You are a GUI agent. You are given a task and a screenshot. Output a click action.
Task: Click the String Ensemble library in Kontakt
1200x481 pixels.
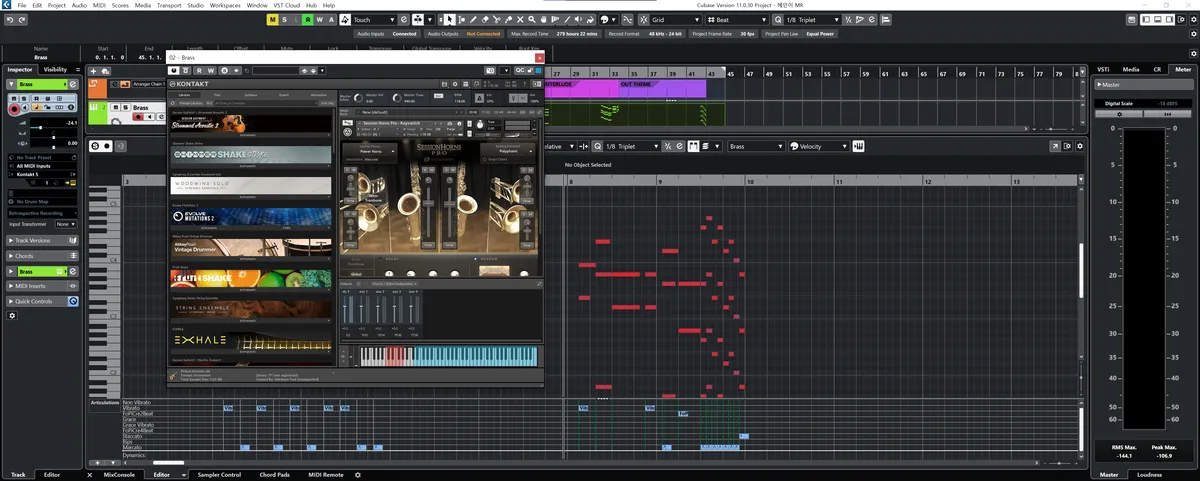point(250,309)
